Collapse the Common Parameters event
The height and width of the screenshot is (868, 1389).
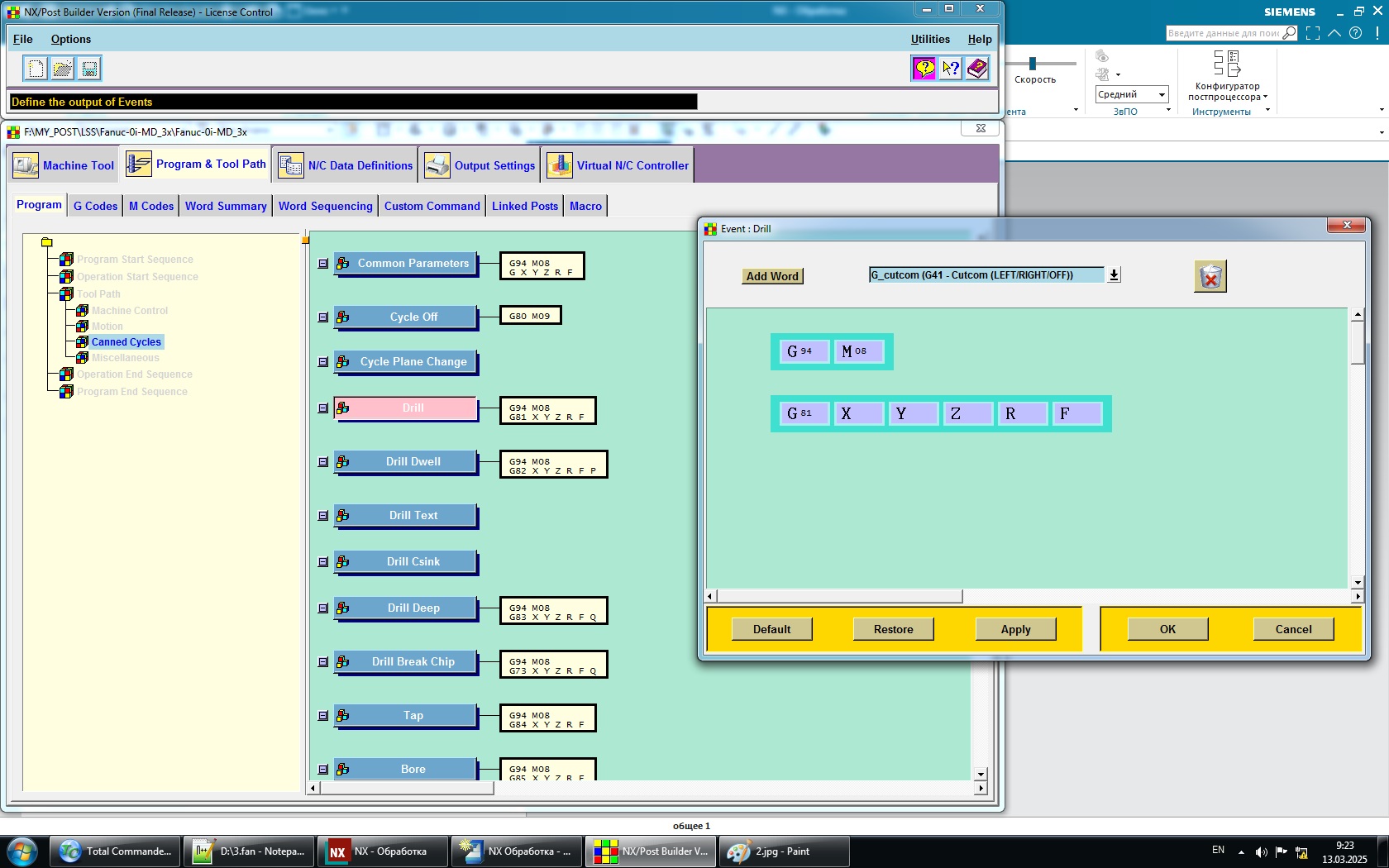click(x=323, y=264)
